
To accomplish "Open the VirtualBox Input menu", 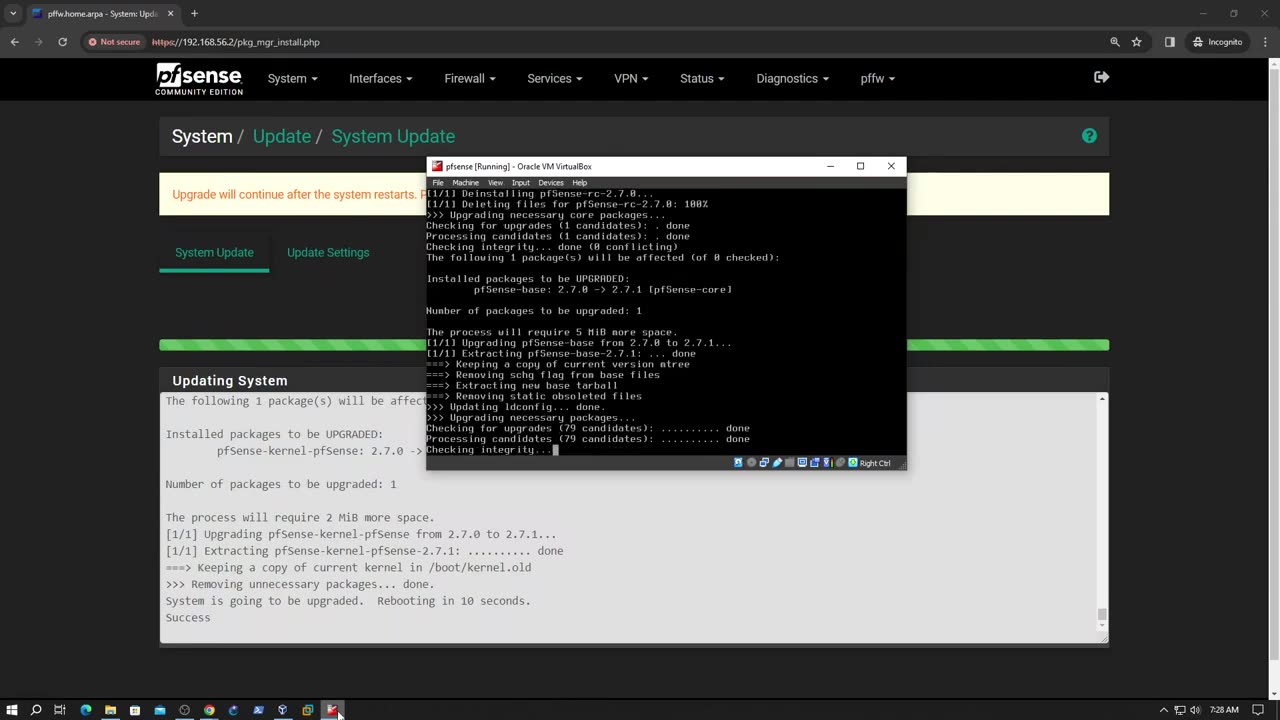I will [520, 183].
